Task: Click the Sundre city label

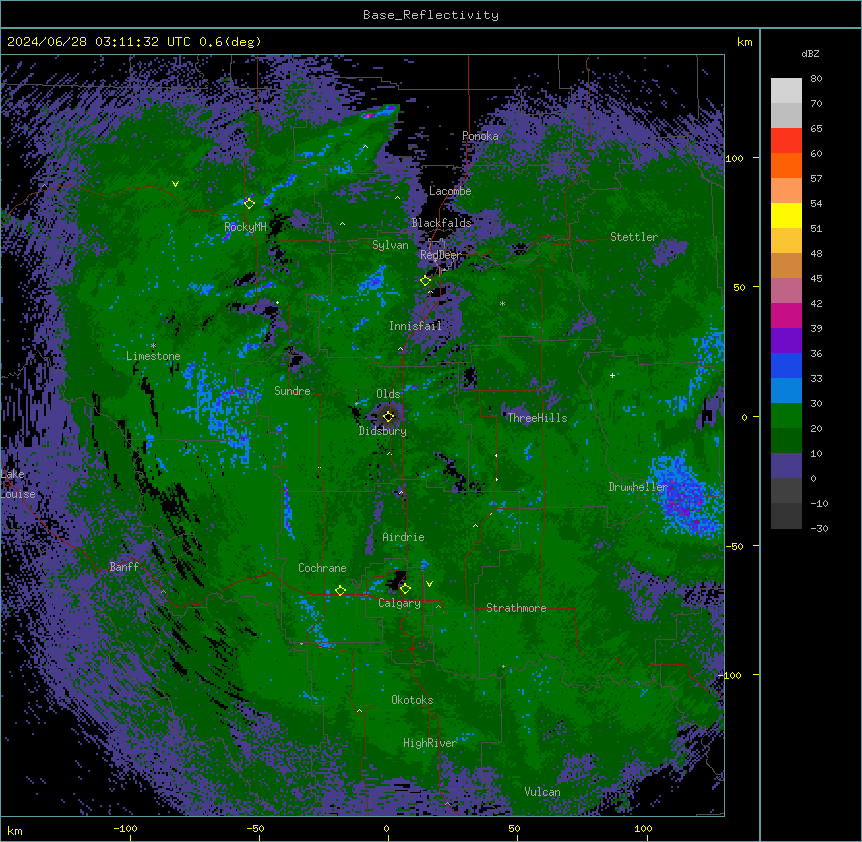Action: 292,391
